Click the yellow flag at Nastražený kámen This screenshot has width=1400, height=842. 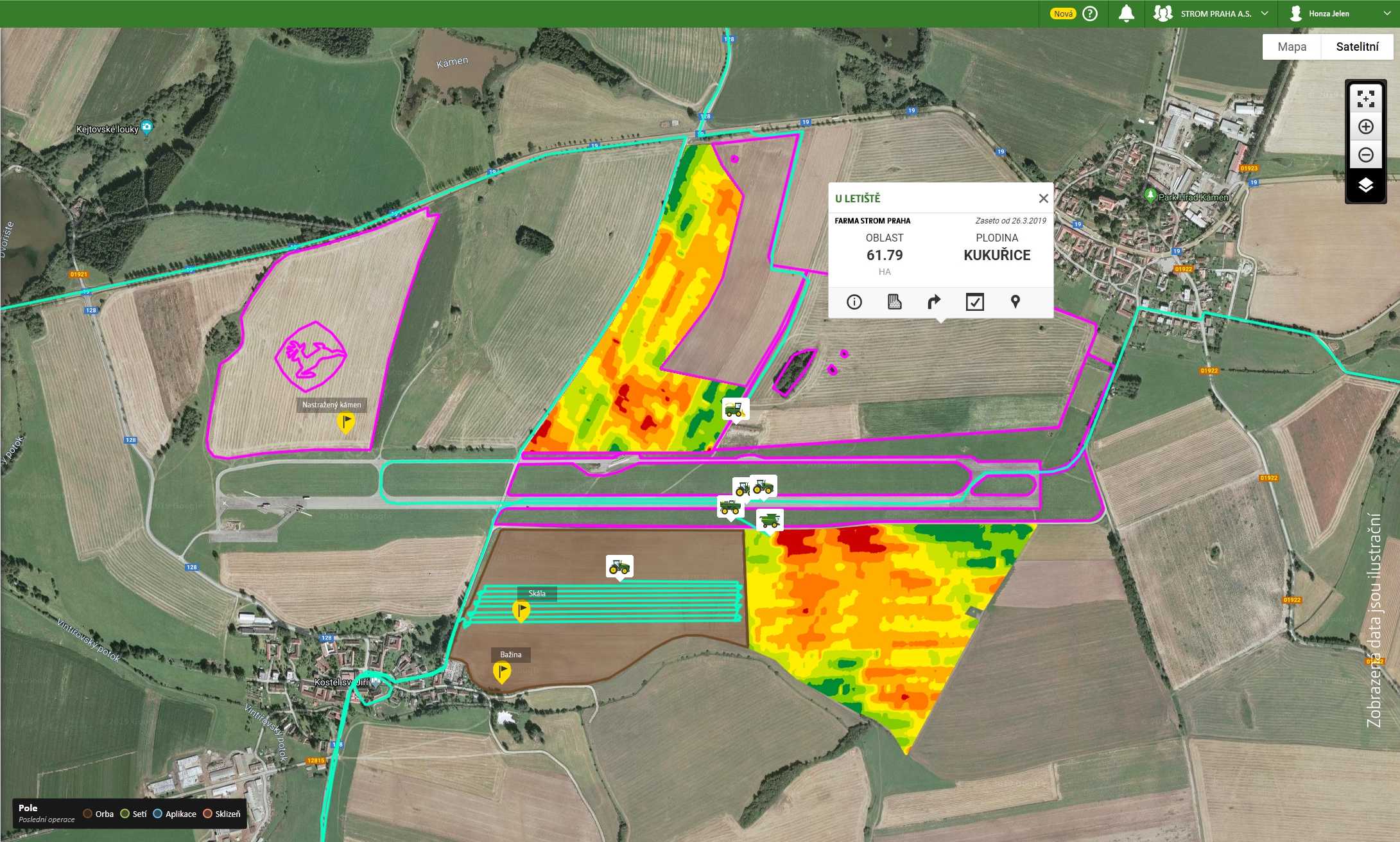click(x=346, y=423)
